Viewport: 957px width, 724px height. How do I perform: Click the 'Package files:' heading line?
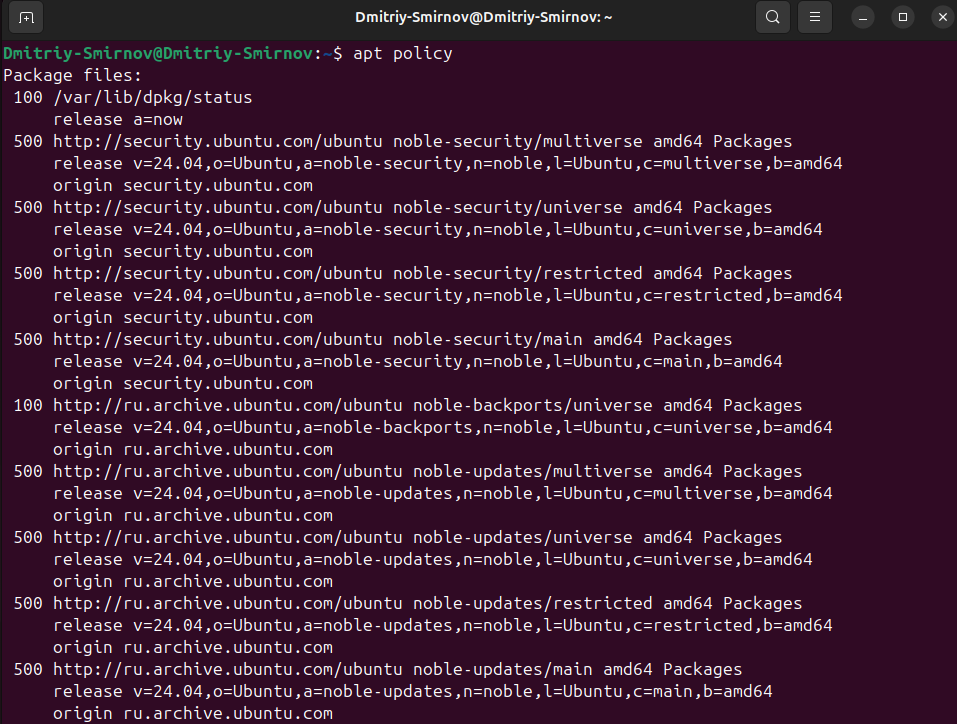[73, 76]
